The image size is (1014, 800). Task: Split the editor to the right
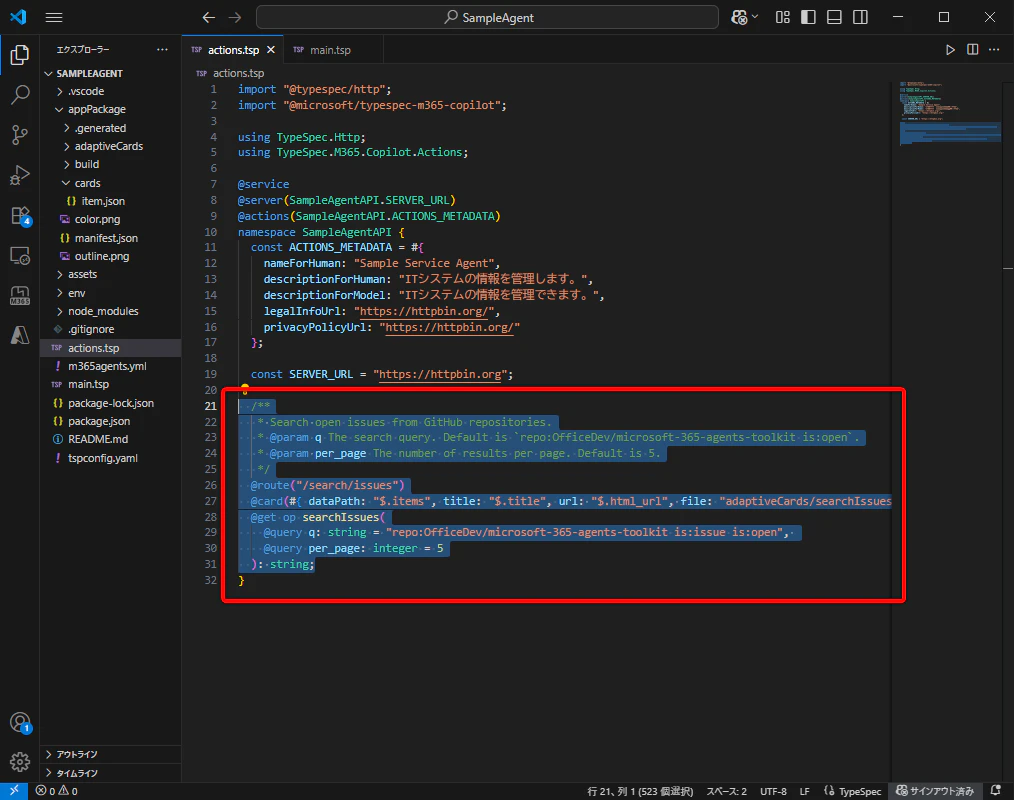972,50
